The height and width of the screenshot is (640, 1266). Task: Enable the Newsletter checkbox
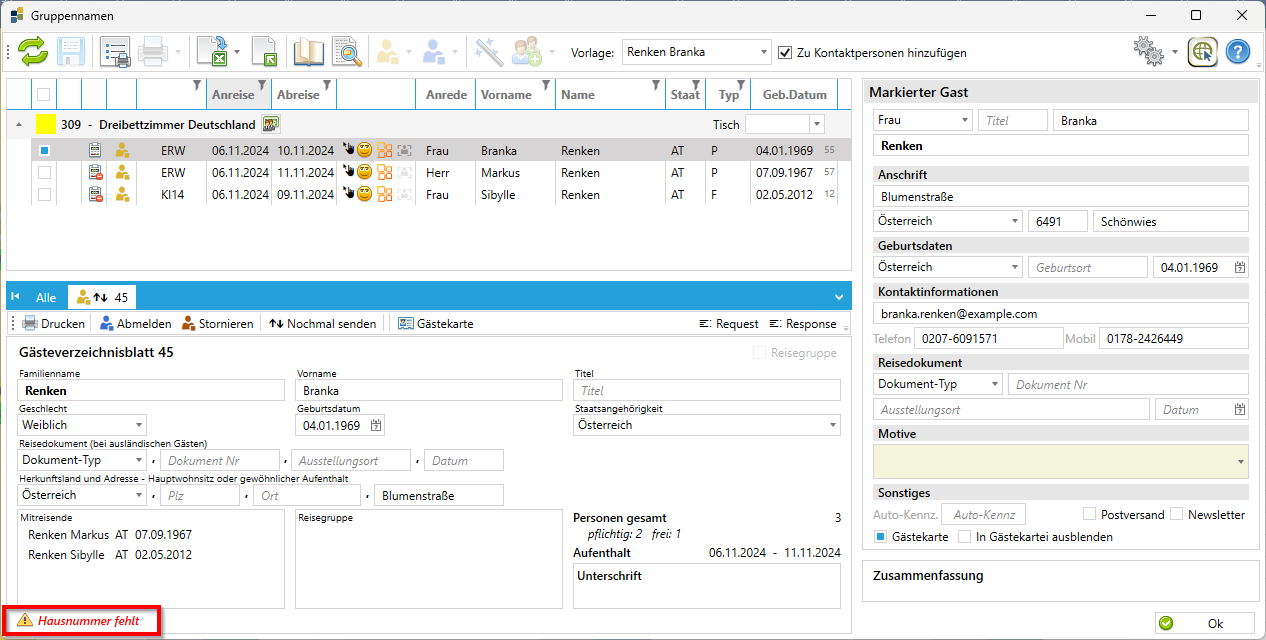(x=1177, y=514)
